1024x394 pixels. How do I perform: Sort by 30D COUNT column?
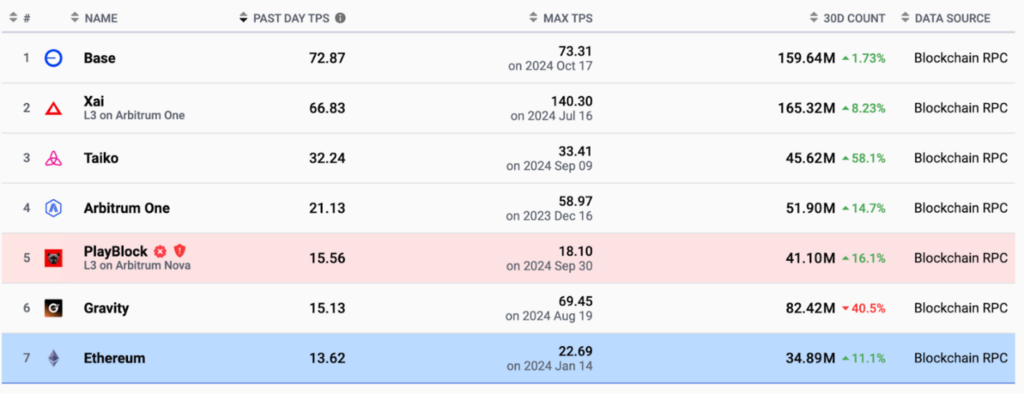847,18
